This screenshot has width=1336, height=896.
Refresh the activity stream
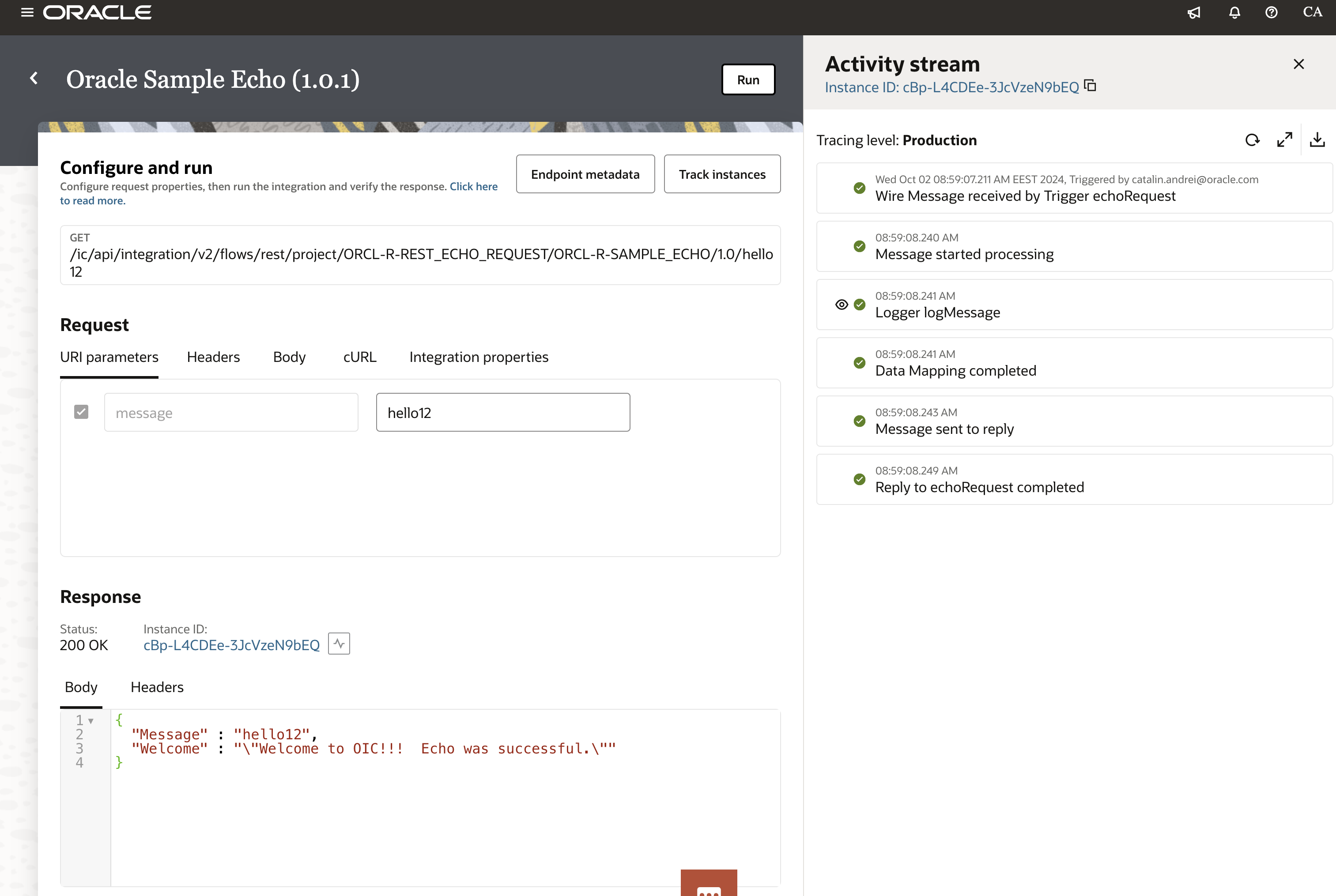click(x=1252, y=140)
